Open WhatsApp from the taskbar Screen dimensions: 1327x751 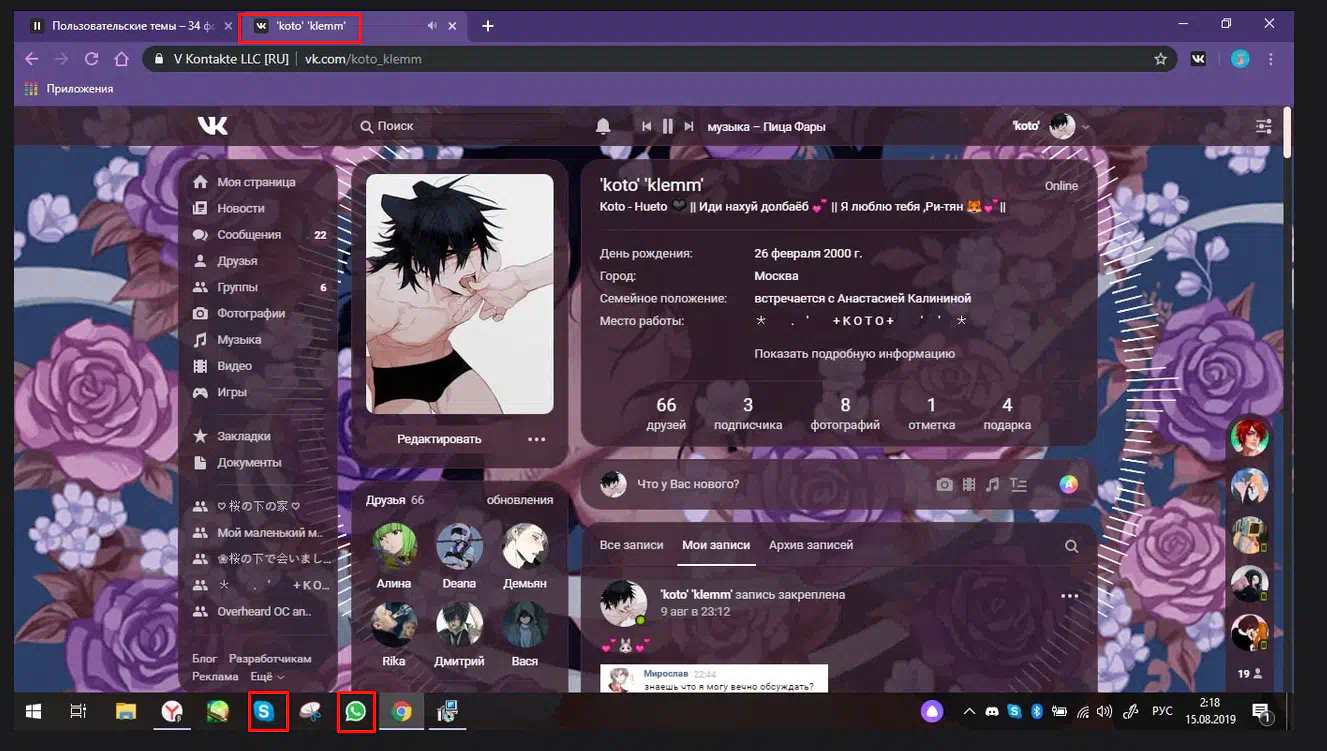(356, 712)
